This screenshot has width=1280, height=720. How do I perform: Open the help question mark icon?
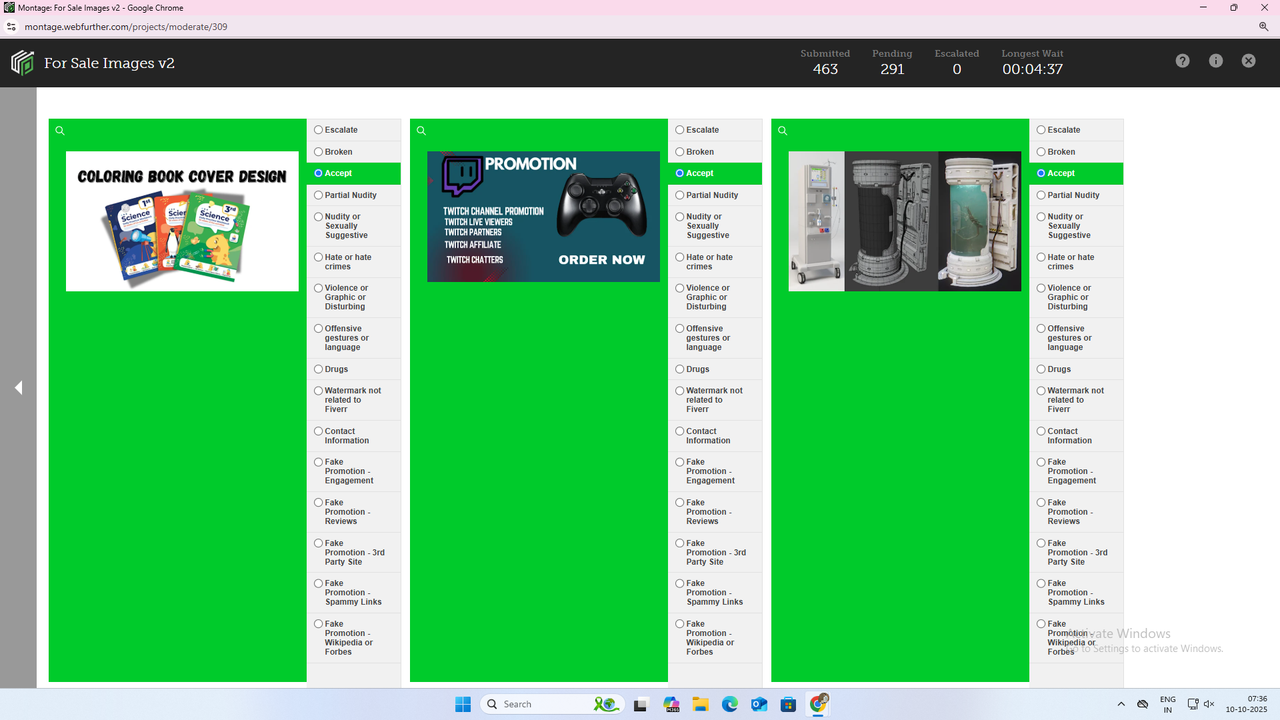pos(1182,61)
